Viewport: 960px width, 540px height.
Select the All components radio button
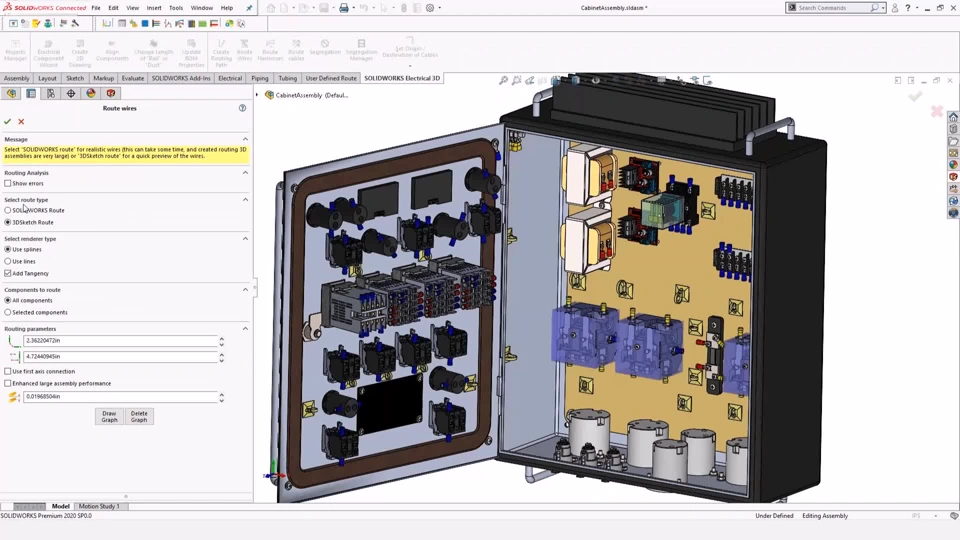coord(7,300)
